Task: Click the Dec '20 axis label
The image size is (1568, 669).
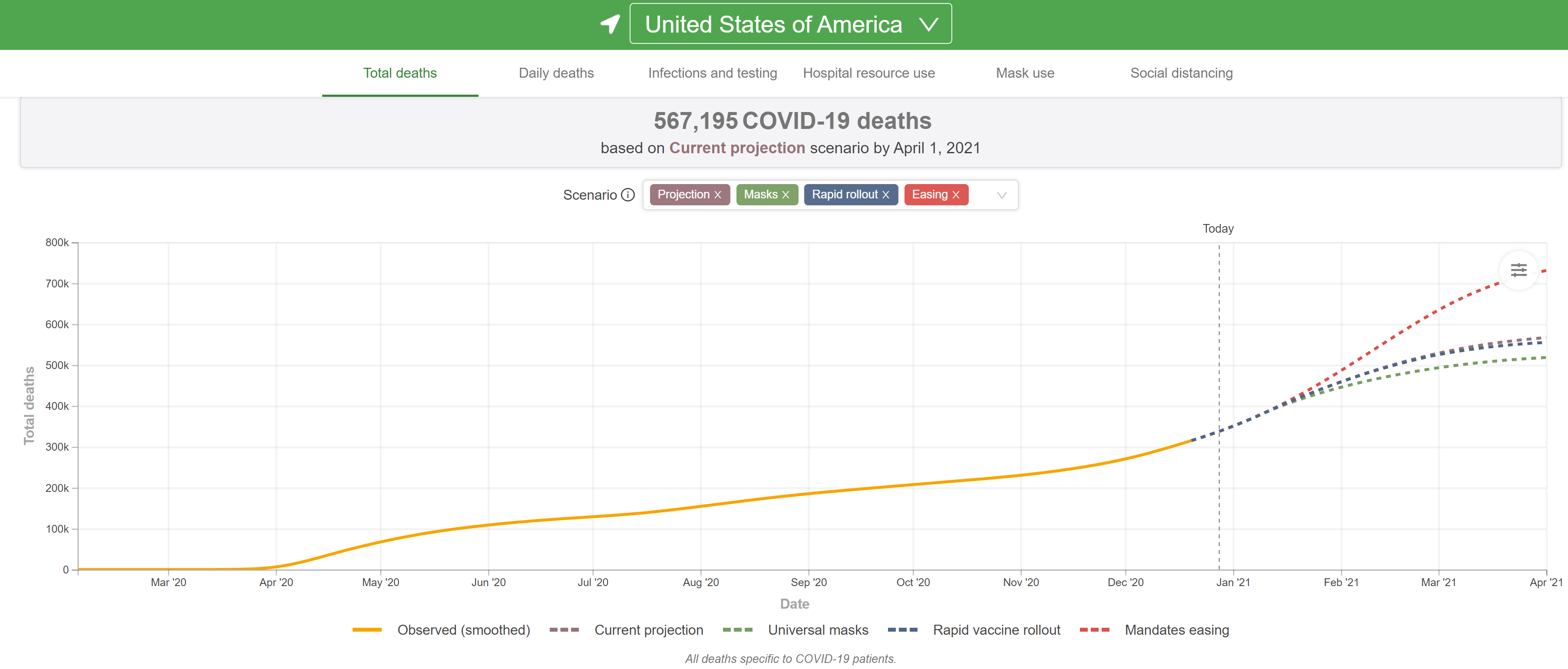Action: [1125, 583]
